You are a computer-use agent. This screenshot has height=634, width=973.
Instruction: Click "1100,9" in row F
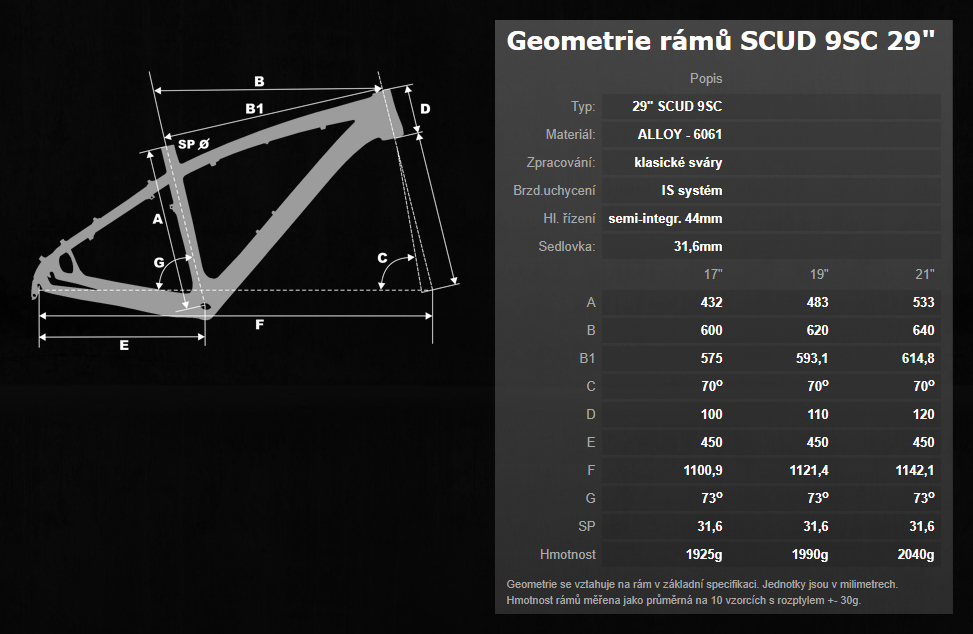[x=702, y=470]
